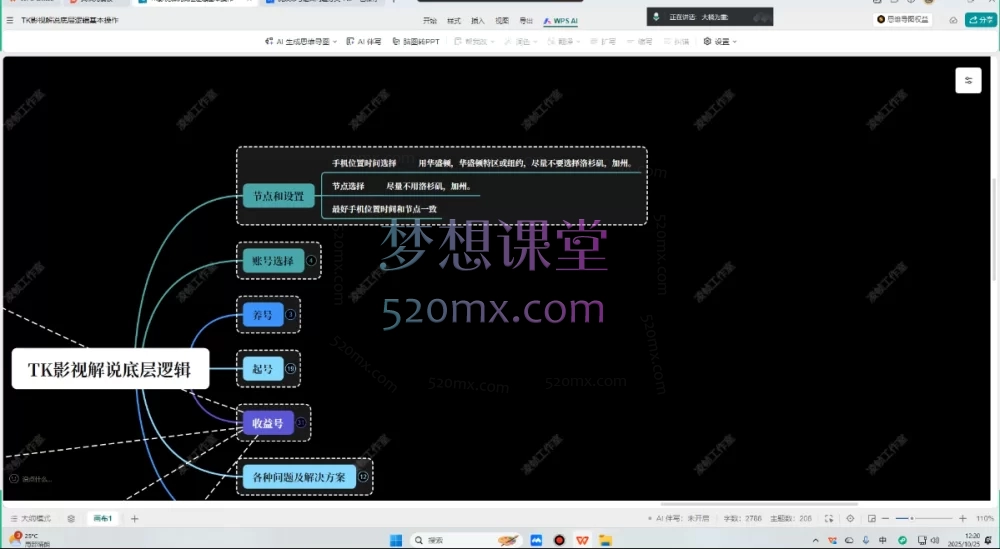Select the 画布1 canvas tab
This screenshot has height=549, width=1000.
pos(103,518)
